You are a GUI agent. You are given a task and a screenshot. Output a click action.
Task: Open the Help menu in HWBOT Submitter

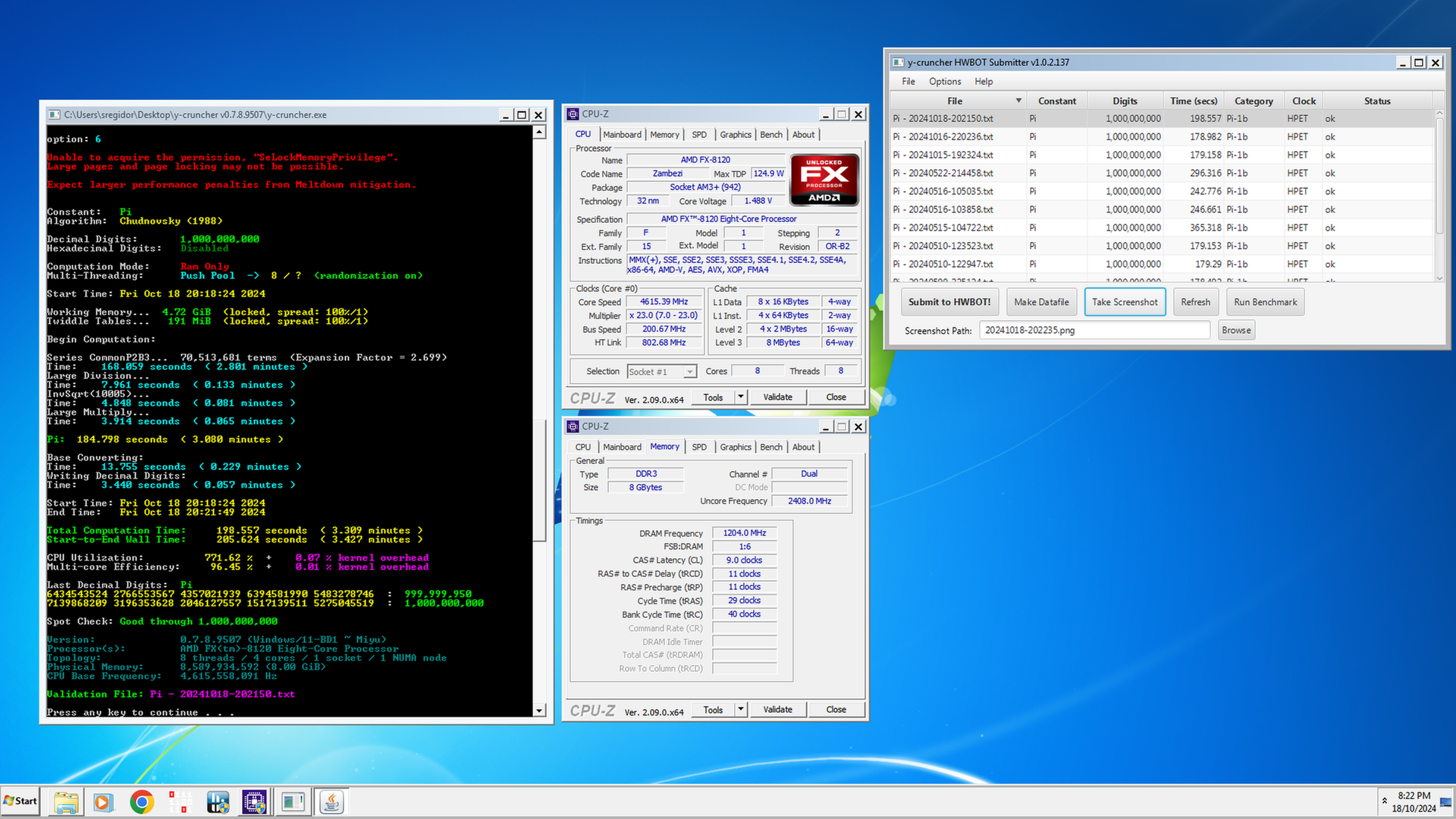[x=984, y=81]
